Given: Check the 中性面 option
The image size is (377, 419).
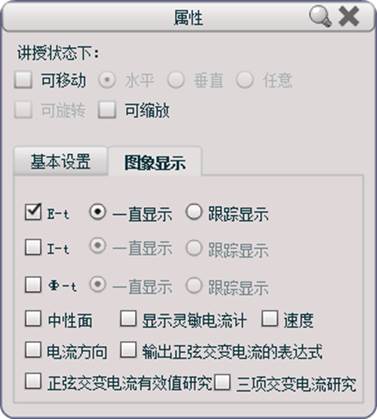Looking at the screenshot, I should point(33,319).
